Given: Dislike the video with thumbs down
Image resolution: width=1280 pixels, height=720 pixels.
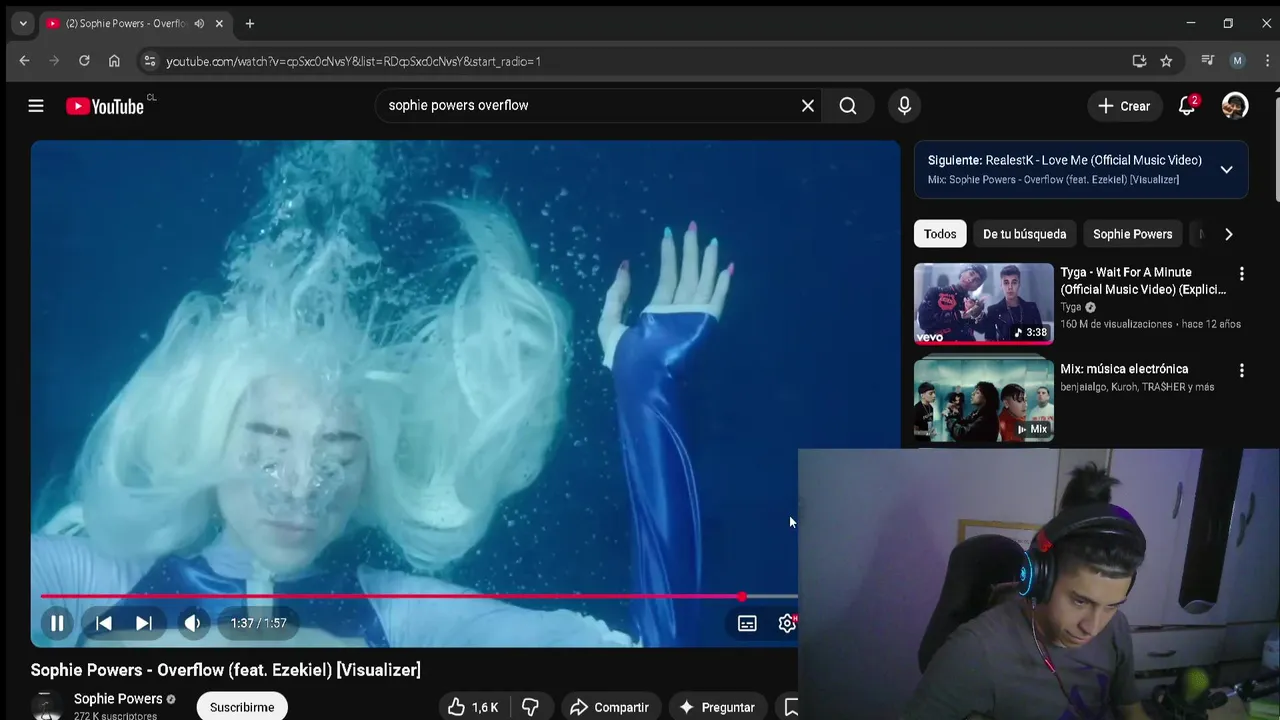Looking at the screenshot, I should [x=531, y=707].
